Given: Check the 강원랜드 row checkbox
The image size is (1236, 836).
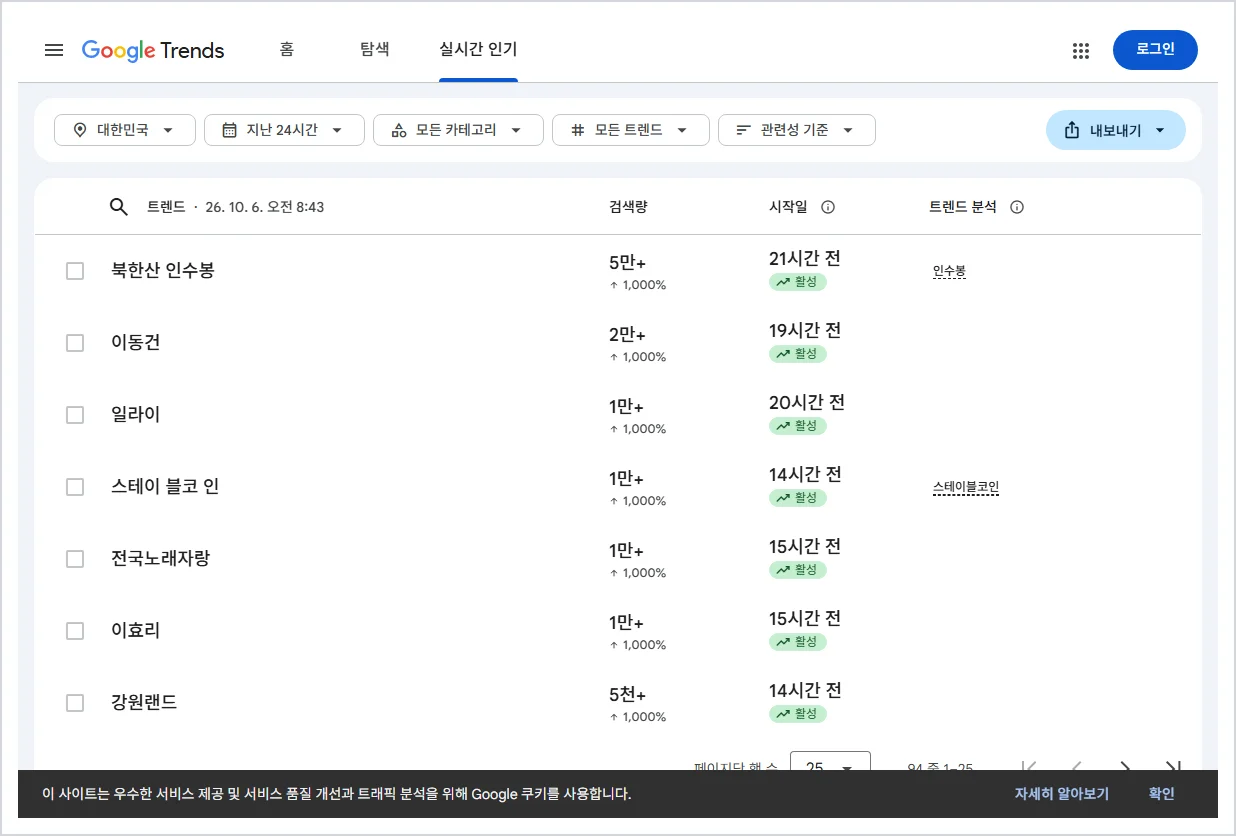Looking at the screenshot, I should coord(75,703).
